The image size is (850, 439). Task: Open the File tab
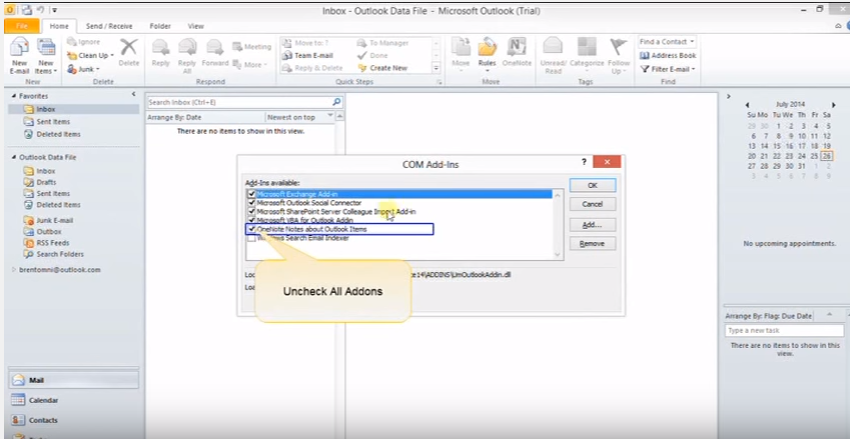click(x=22, y=25)
